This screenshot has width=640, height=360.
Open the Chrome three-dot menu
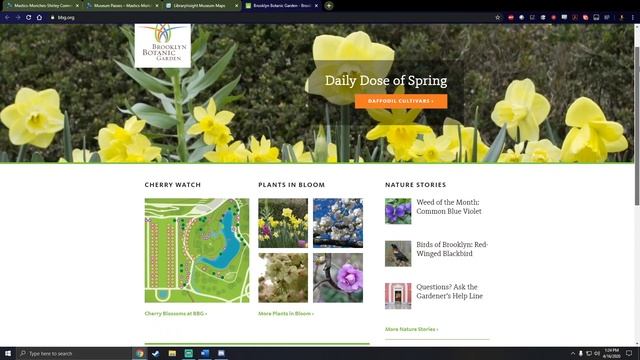pyautogui.click(x=633, y=18)
